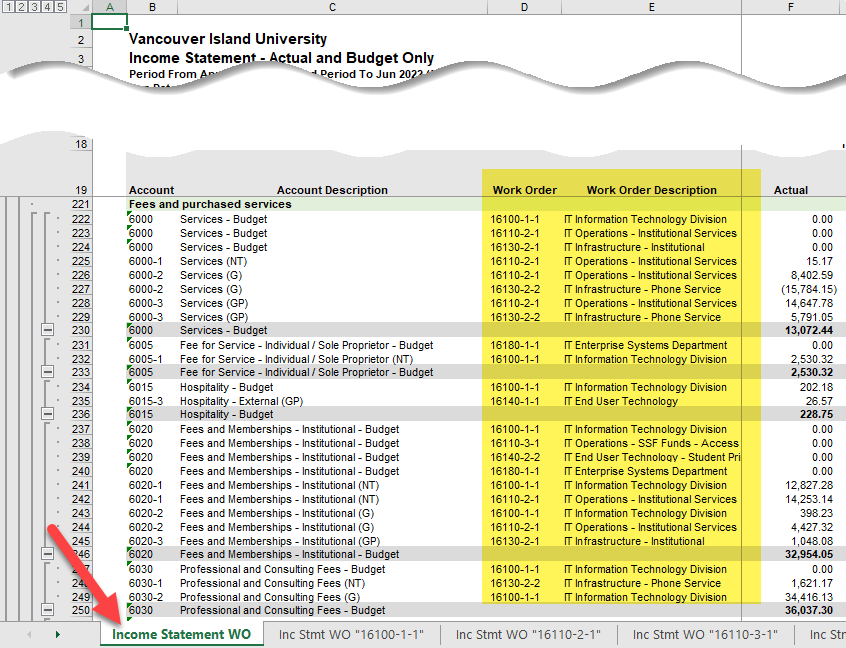The image size is (846, 648).
Task: Click the Work Order Description header cell
Action: coord(652,190)
